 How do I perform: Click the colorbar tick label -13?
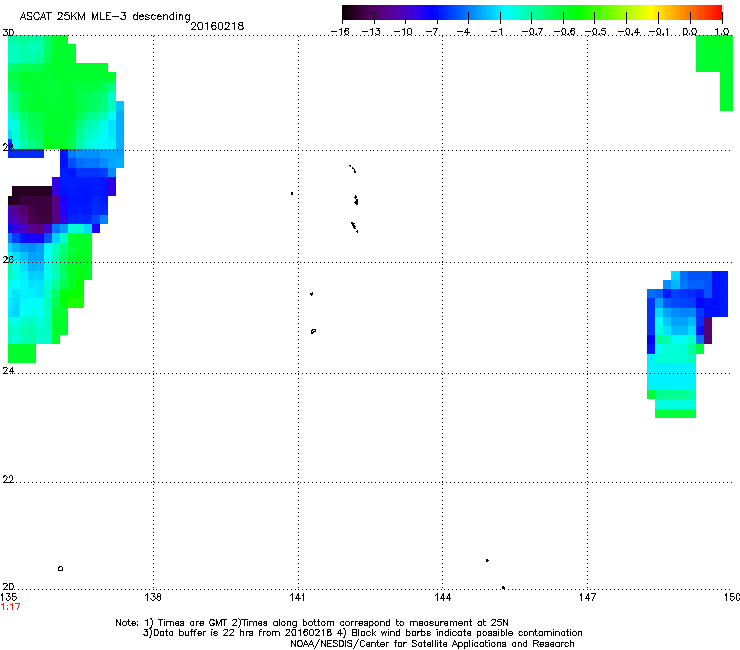pyautogui.click(x=371, y=32)
